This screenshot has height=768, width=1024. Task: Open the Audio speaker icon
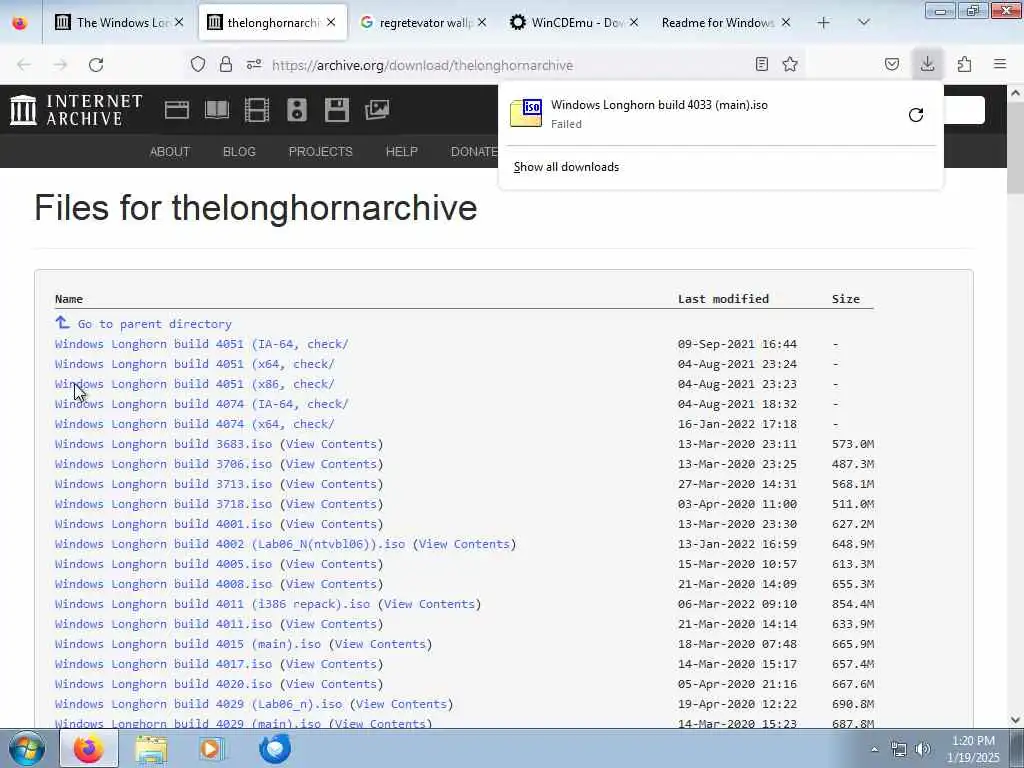click(x=296, y=110)
